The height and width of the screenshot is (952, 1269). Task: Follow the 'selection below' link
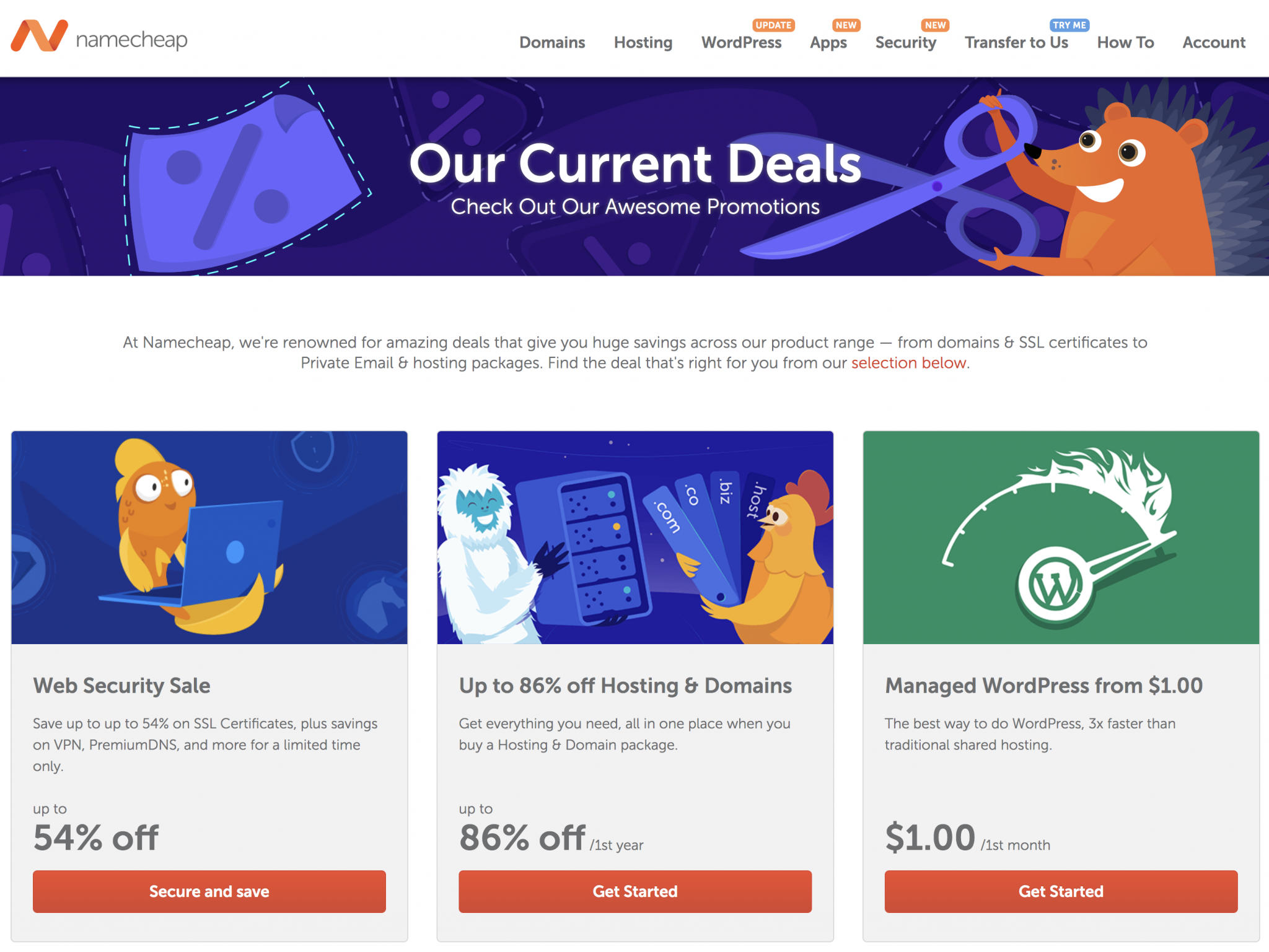(908, 363)
